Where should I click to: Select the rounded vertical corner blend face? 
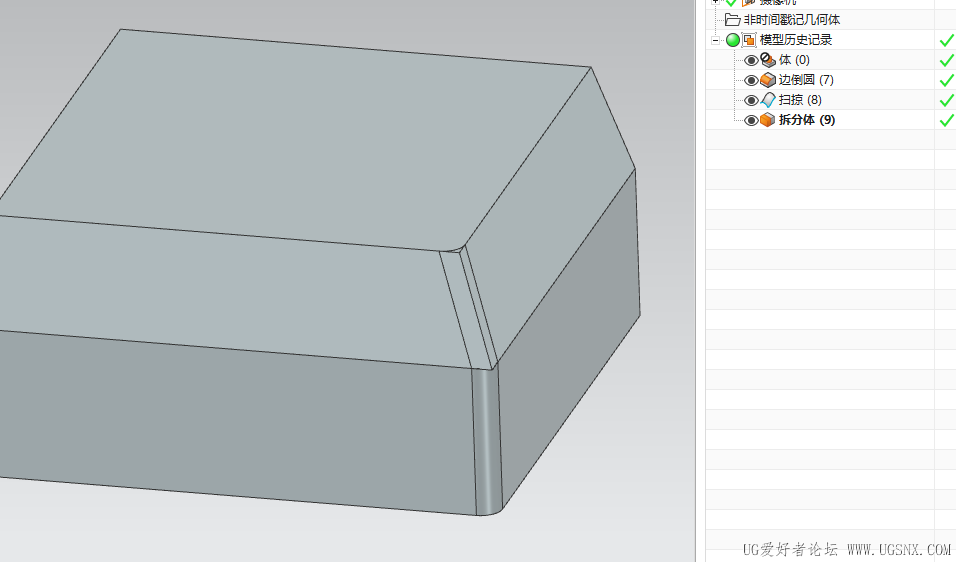pyautogui.click(x=487, y=439)
